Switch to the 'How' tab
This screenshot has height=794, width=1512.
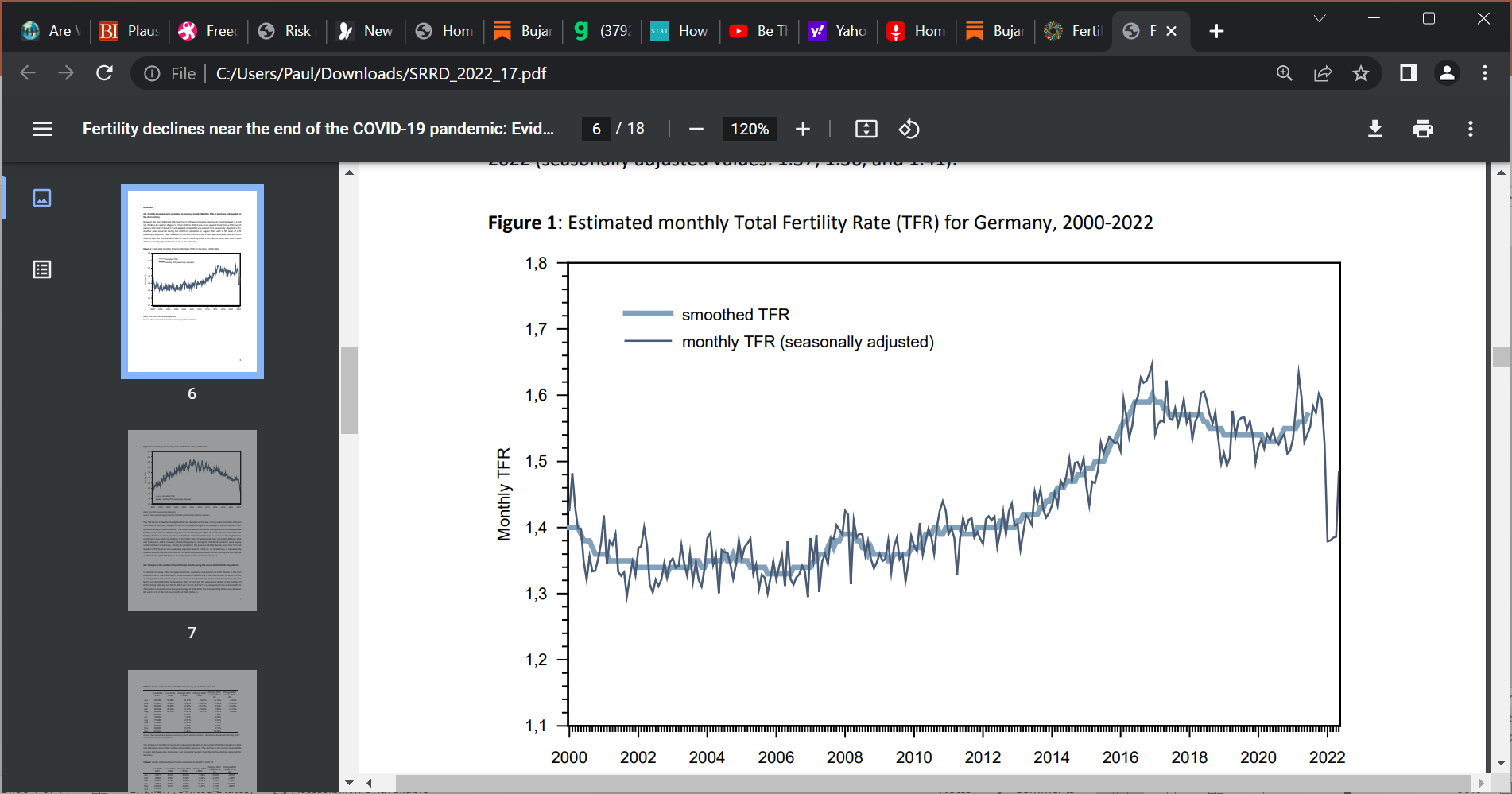click(x=680, y=31)
